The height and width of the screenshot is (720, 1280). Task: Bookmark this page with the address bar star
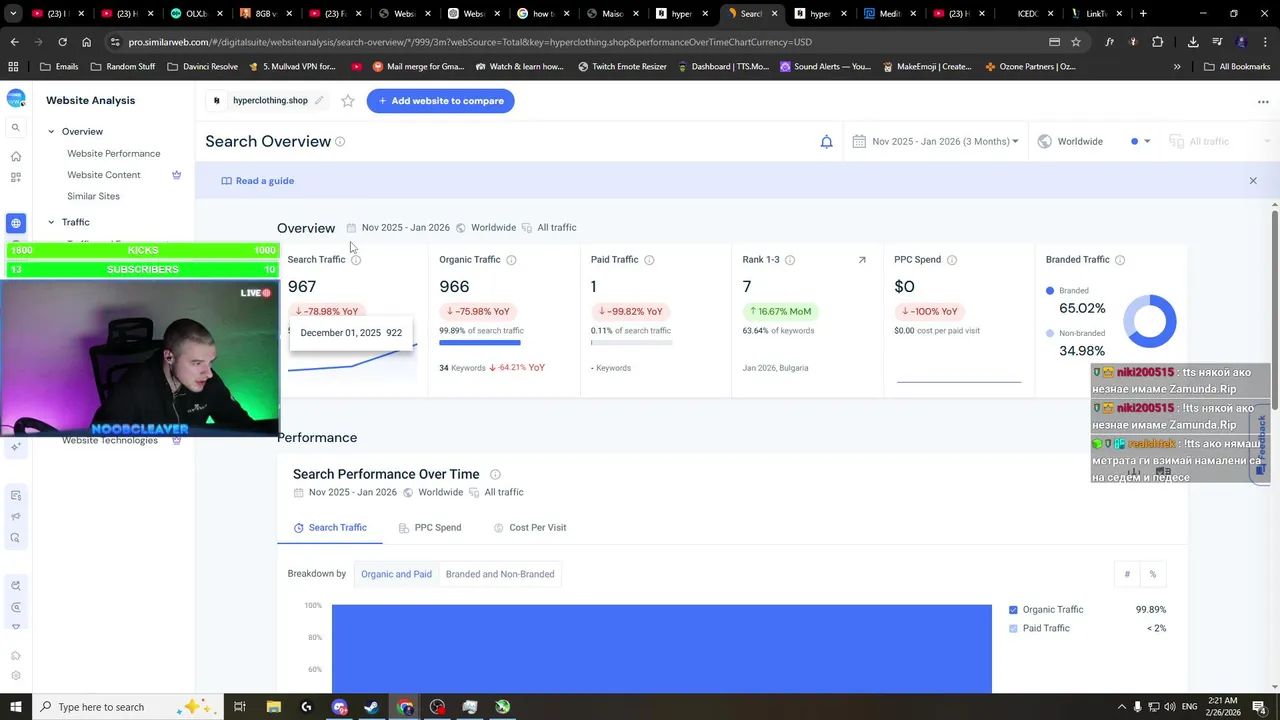point(1076,42)
